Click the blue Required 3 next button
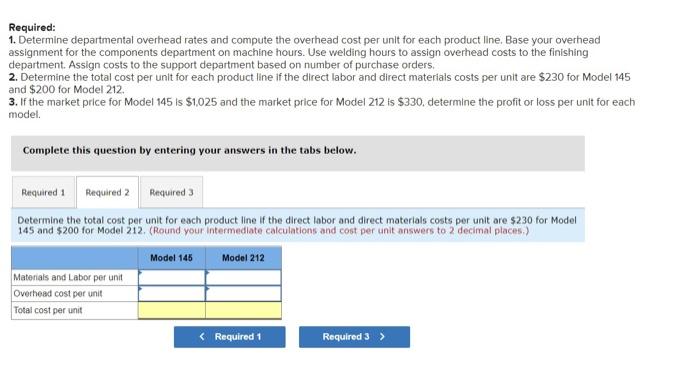 tap(354, 337)
